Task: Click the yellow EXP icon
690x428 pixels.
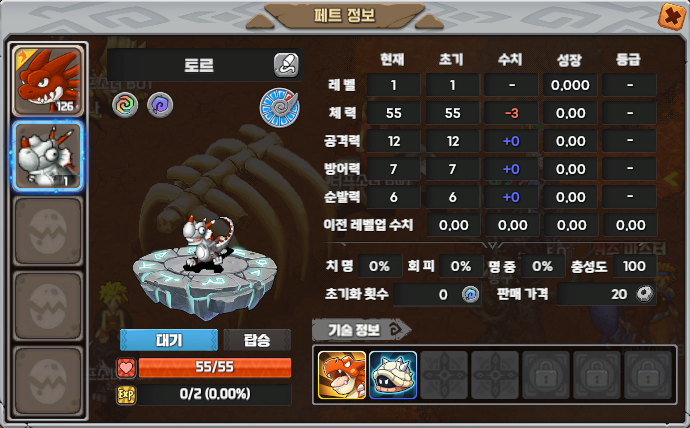Action: tap(126, 395)
